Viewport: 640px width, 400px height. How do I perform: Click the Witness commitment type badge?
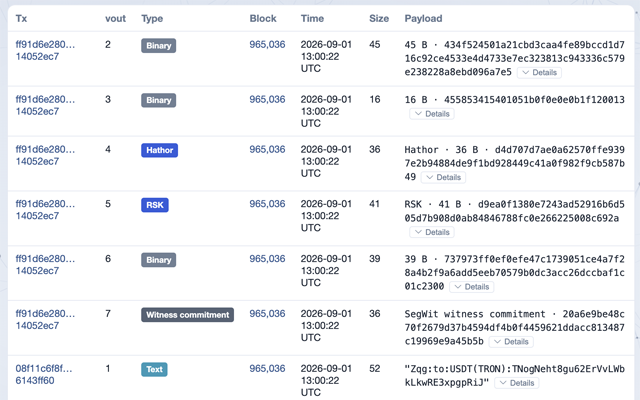click(x=188, y=315)
